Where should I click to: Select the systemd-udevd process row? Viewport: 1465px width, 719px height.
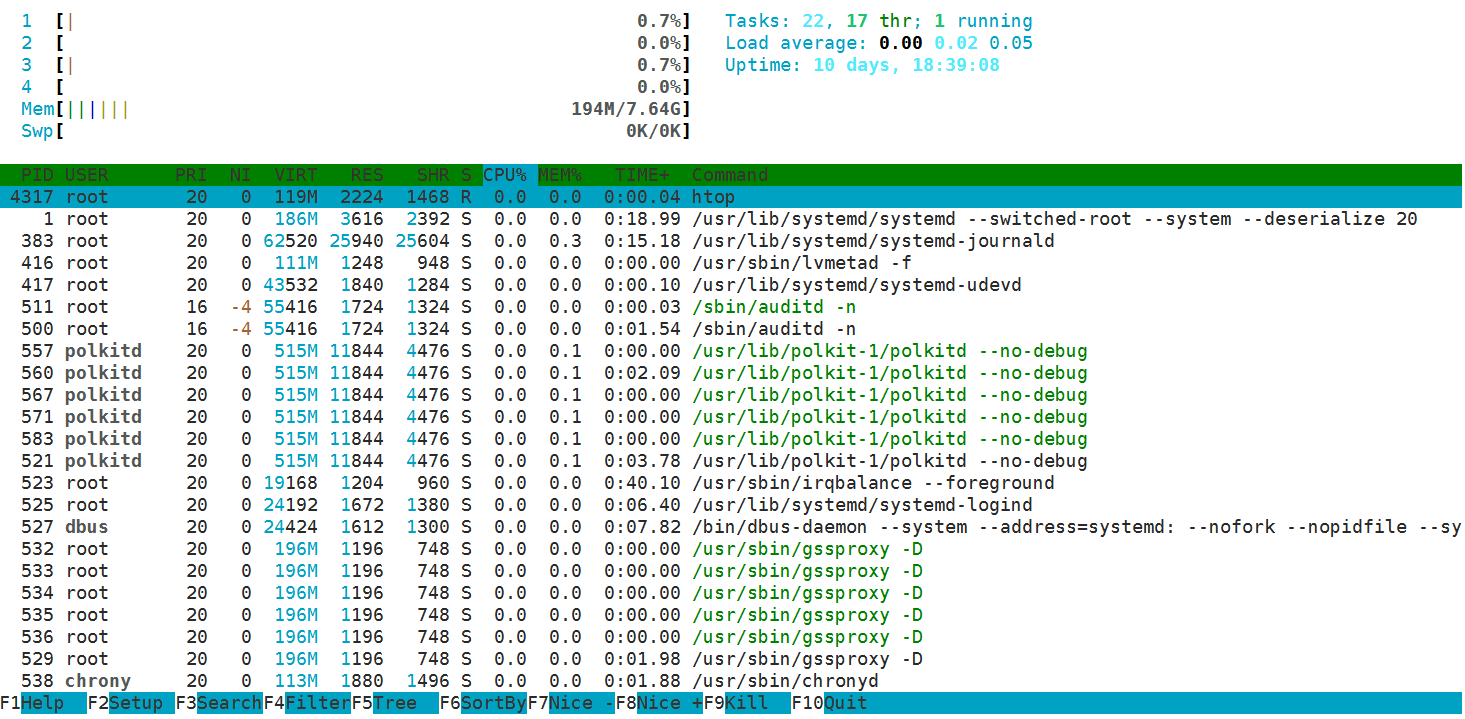coord(731,285)
